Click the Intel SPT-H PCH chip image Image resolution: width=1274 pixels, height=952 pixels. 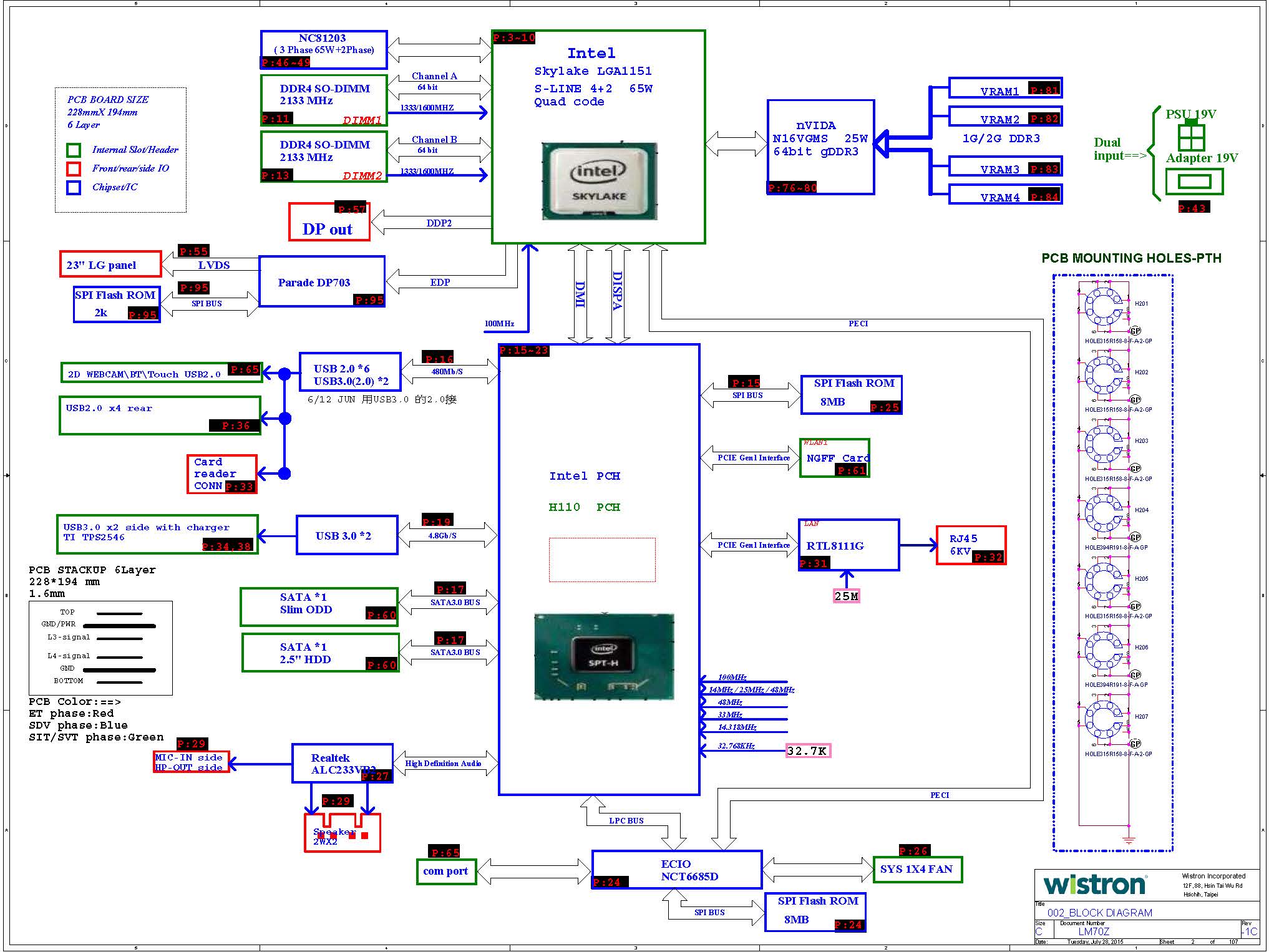[604, 657]
